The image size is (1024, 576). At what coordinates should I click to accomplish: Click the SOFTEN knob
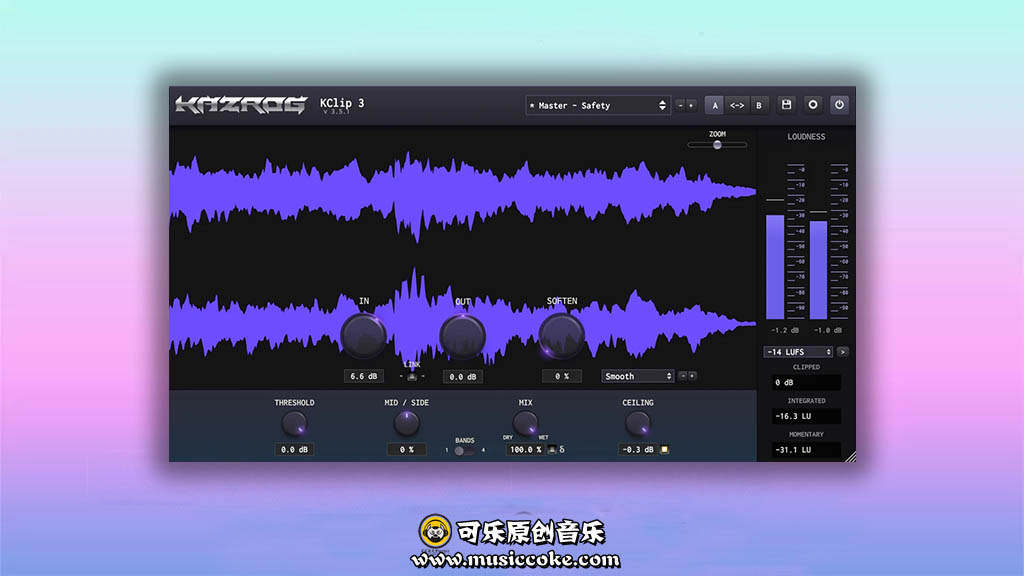pyautogui.click(x=562, y=336)
